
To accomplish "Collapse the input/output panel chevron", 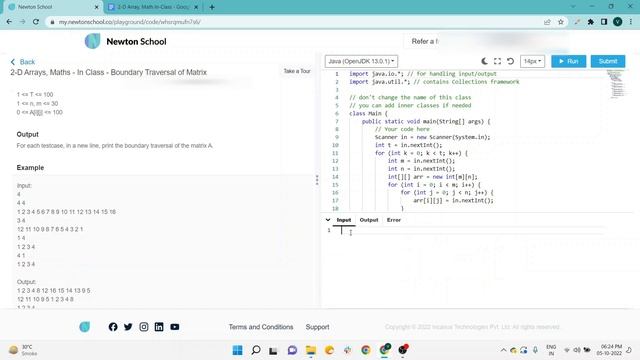I will click(328, 220).
